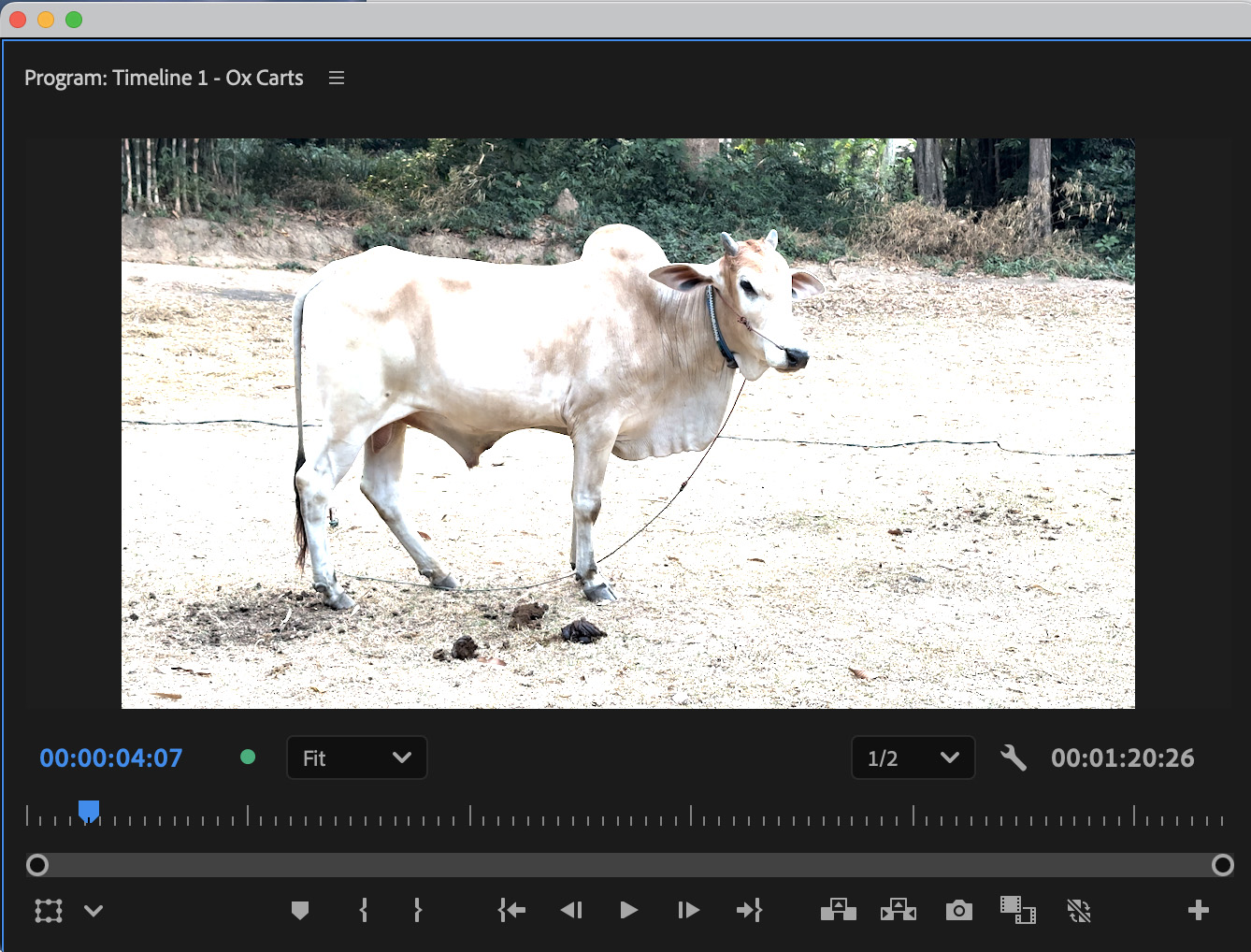The width and height of the screenshot is (1251, 952).
Task: Start playback with the Play button
Action: tap(629, 911)
